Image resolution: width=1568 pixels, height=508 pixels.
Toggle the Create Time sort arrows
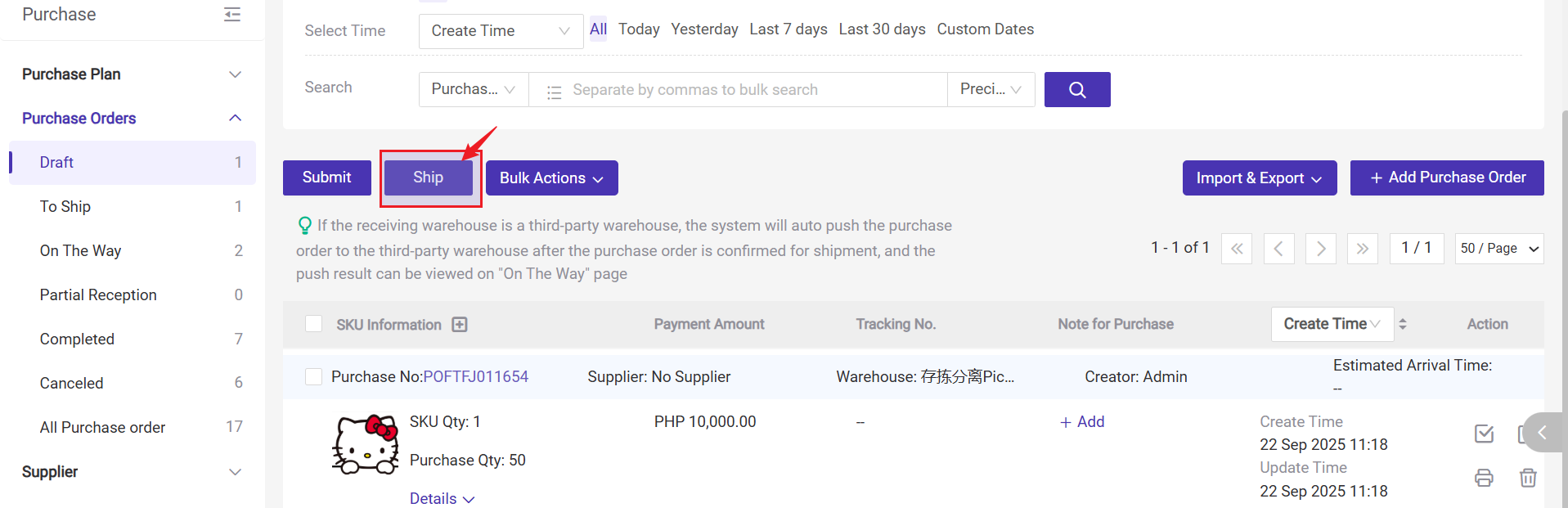pyautogui.click(x=1403, y=324)
